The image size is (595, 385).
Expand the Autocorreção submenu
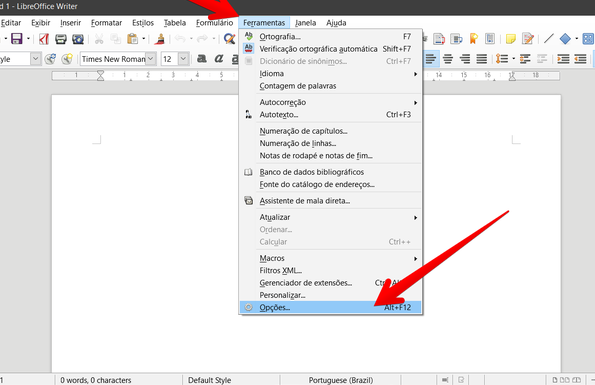331,102
